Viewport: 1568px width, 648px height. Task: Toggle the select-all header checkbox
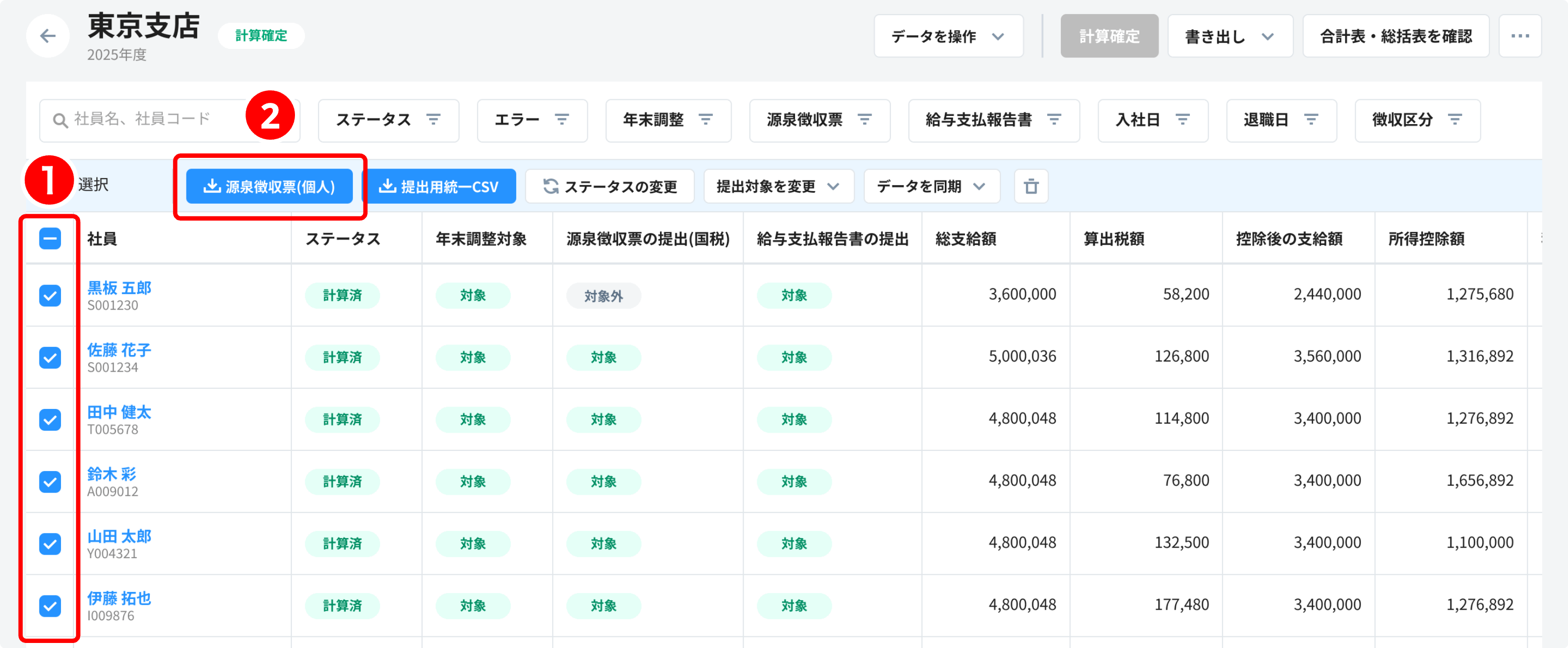tap(50, 238)
